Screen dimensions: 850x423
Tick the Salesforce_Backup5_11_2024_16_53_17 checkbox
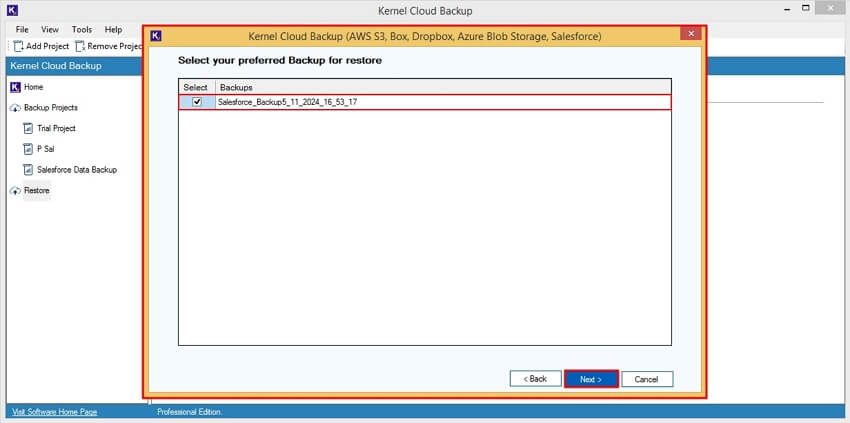(197, 101)
